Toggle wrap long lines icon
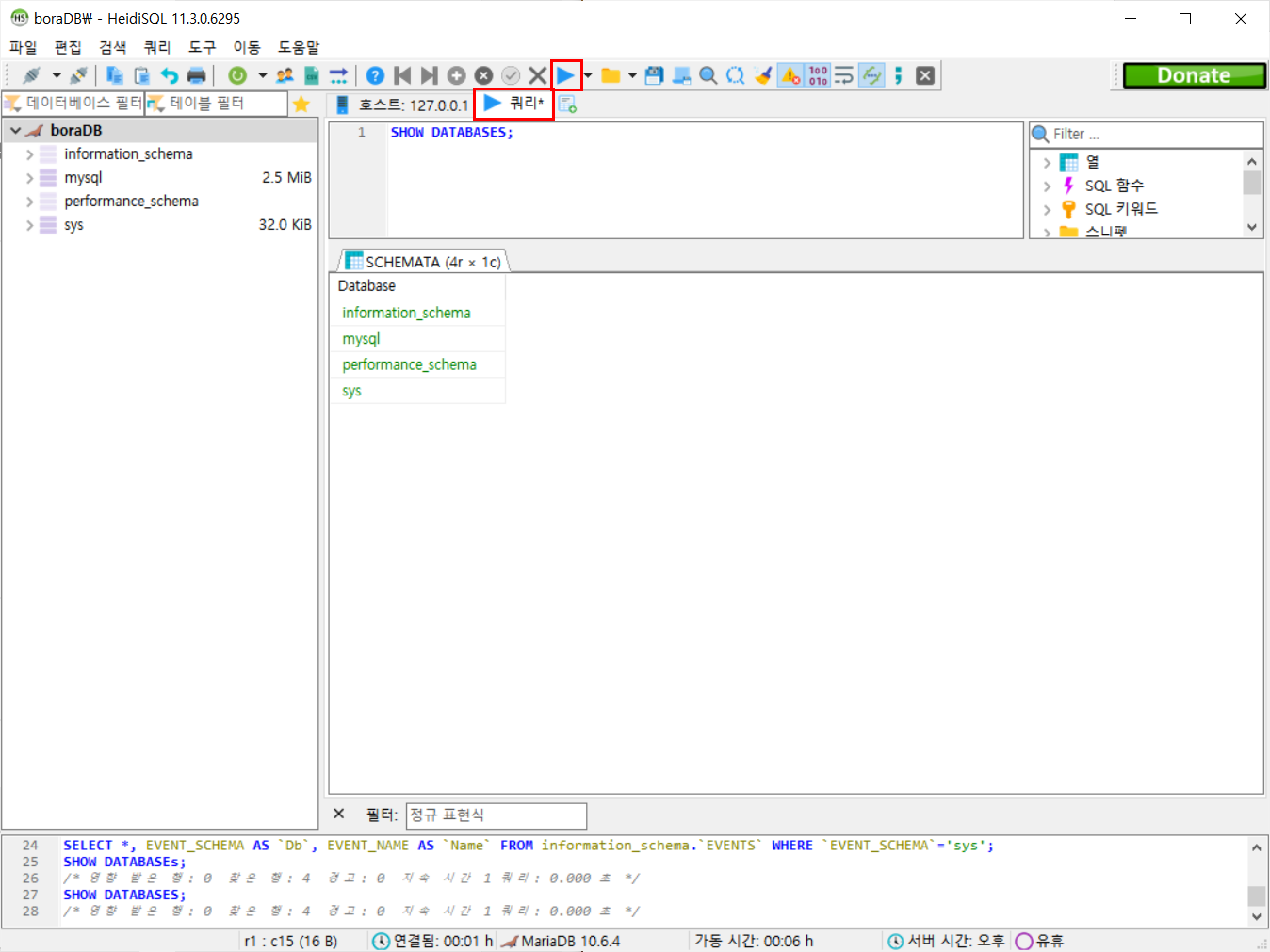Screen dimensions: 1270x952 click(844, 75)
